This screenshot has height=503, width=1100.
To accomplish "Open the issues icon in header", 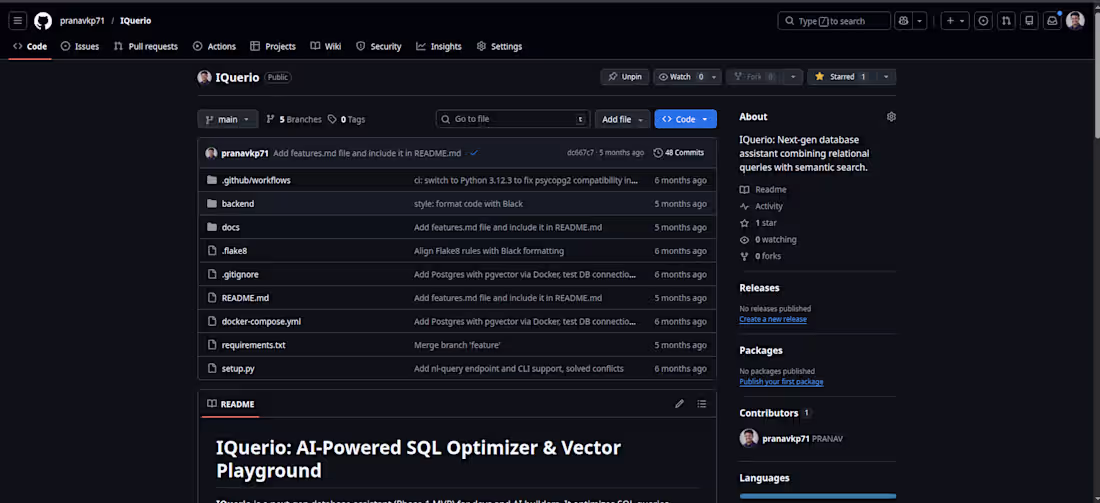I will 984,21.
